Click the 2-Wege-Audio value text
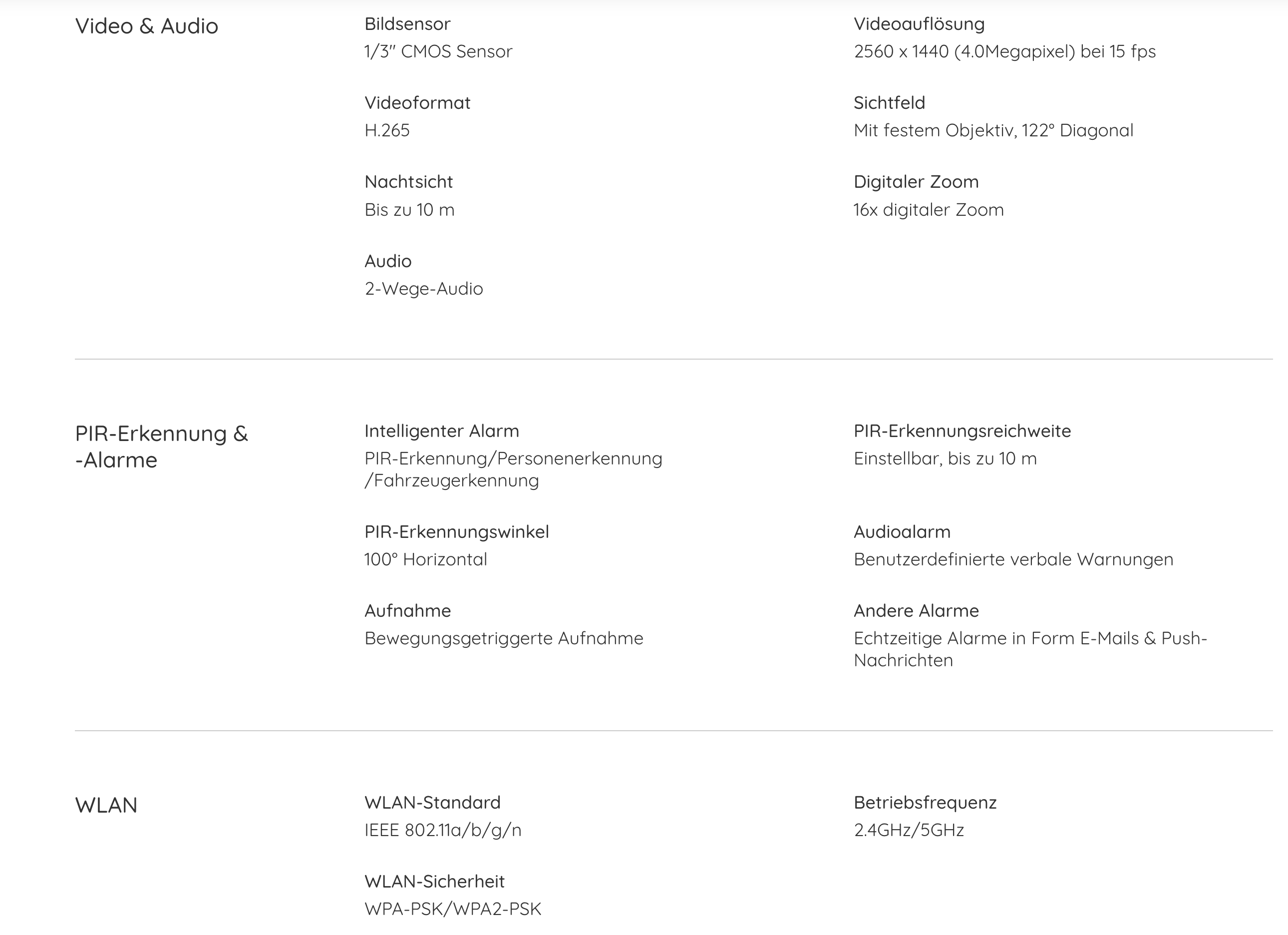 point(423,289)
